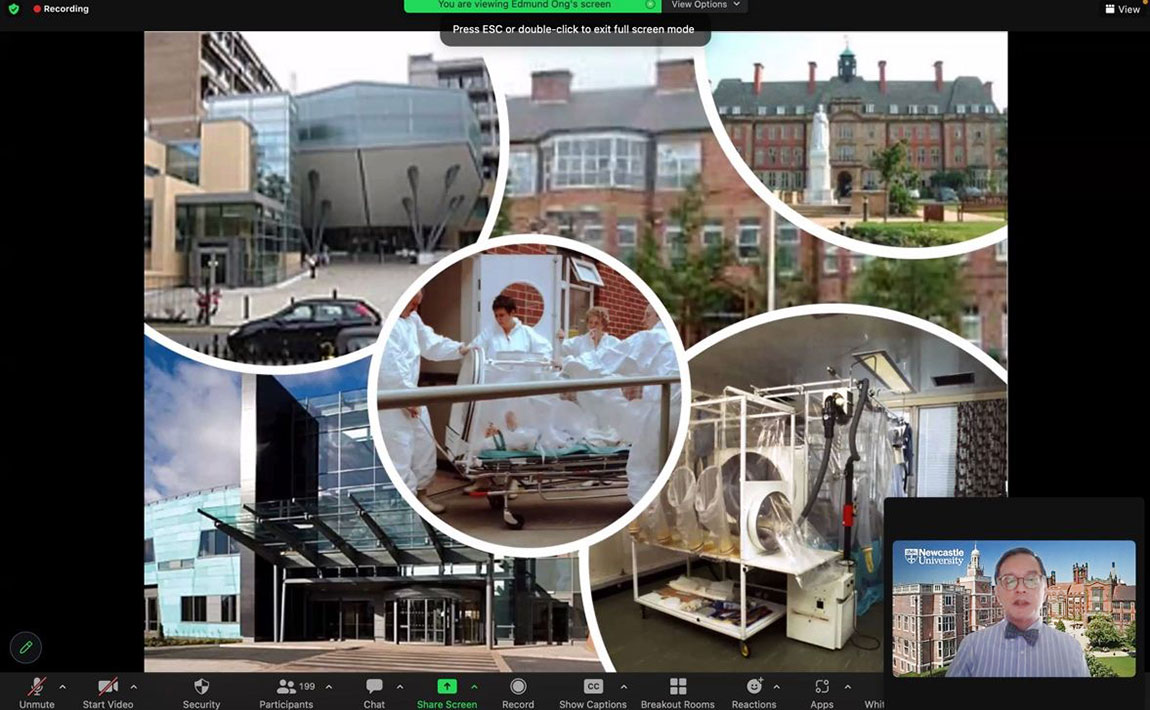Open the View layout menu
The height and width of the screenshot is (710, 1150).
coord(1122,9)
